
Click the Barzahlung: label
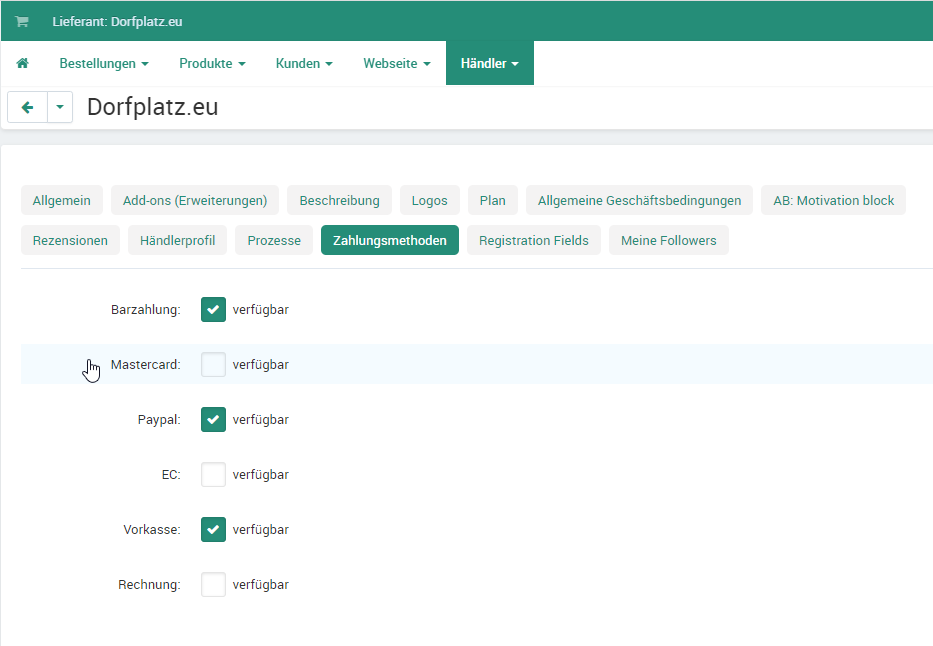[x=146, y=310]
